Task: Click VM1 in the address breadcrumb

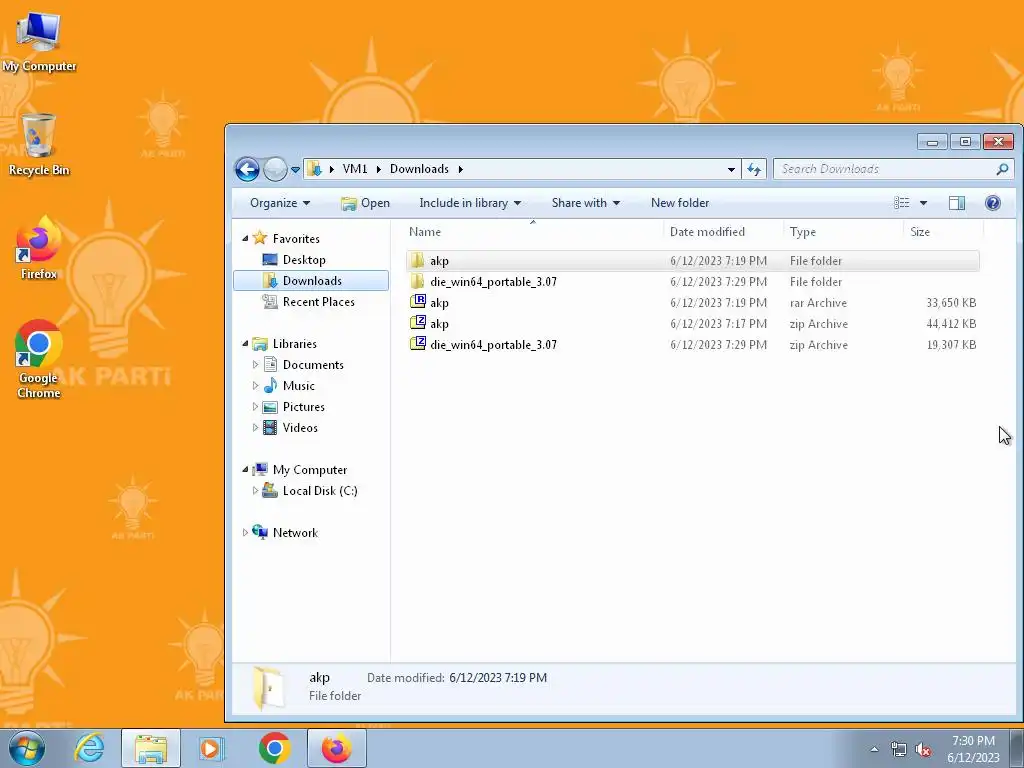Action: 355,169
